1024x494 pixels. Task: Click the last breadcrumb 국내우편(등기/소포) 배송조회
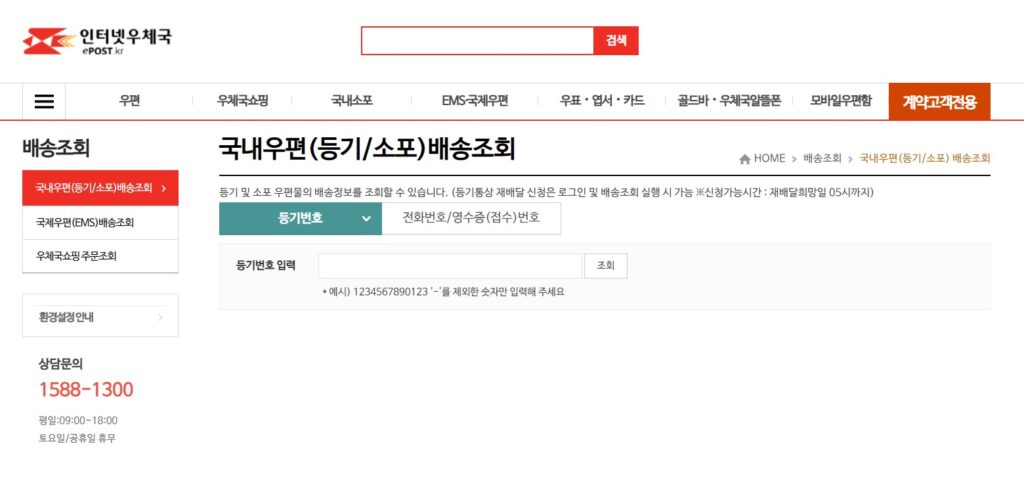coord(925,158)
